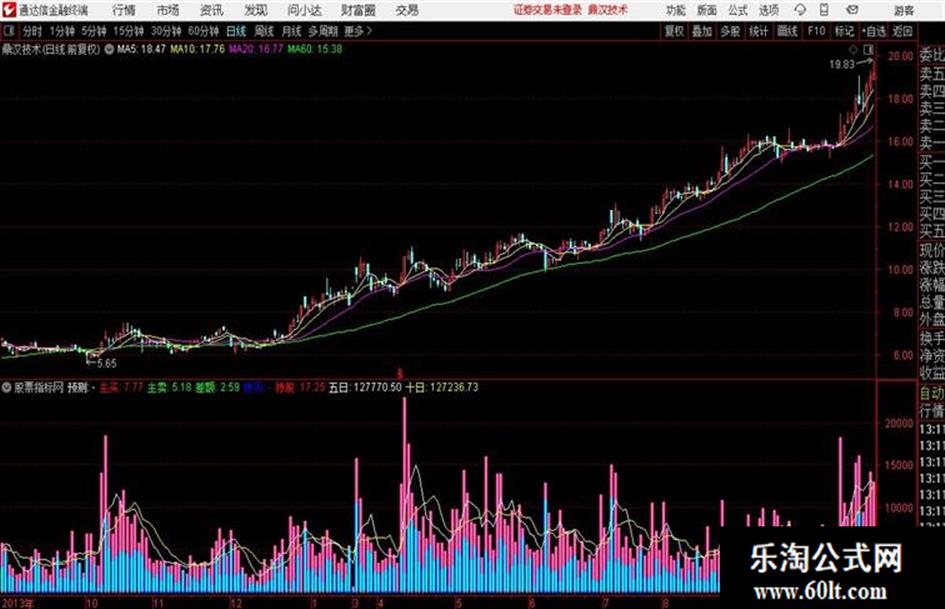Toggle the side panel icon at chart corner
The width and height of the screenshot is (945, 609).
coord(868,49)
